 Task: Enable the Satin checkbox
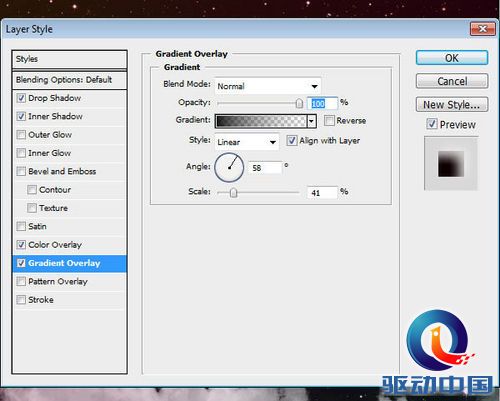21,226
